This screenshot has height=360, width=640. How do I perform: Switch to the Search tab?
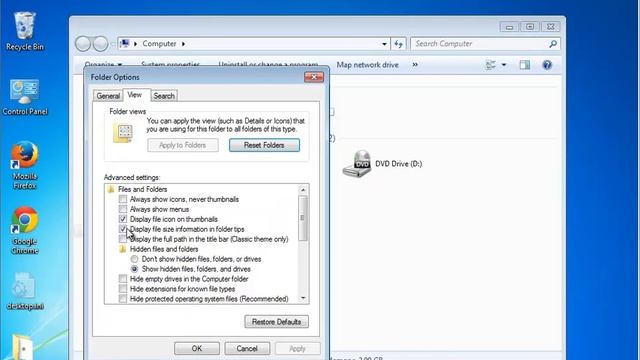[164, 96]
